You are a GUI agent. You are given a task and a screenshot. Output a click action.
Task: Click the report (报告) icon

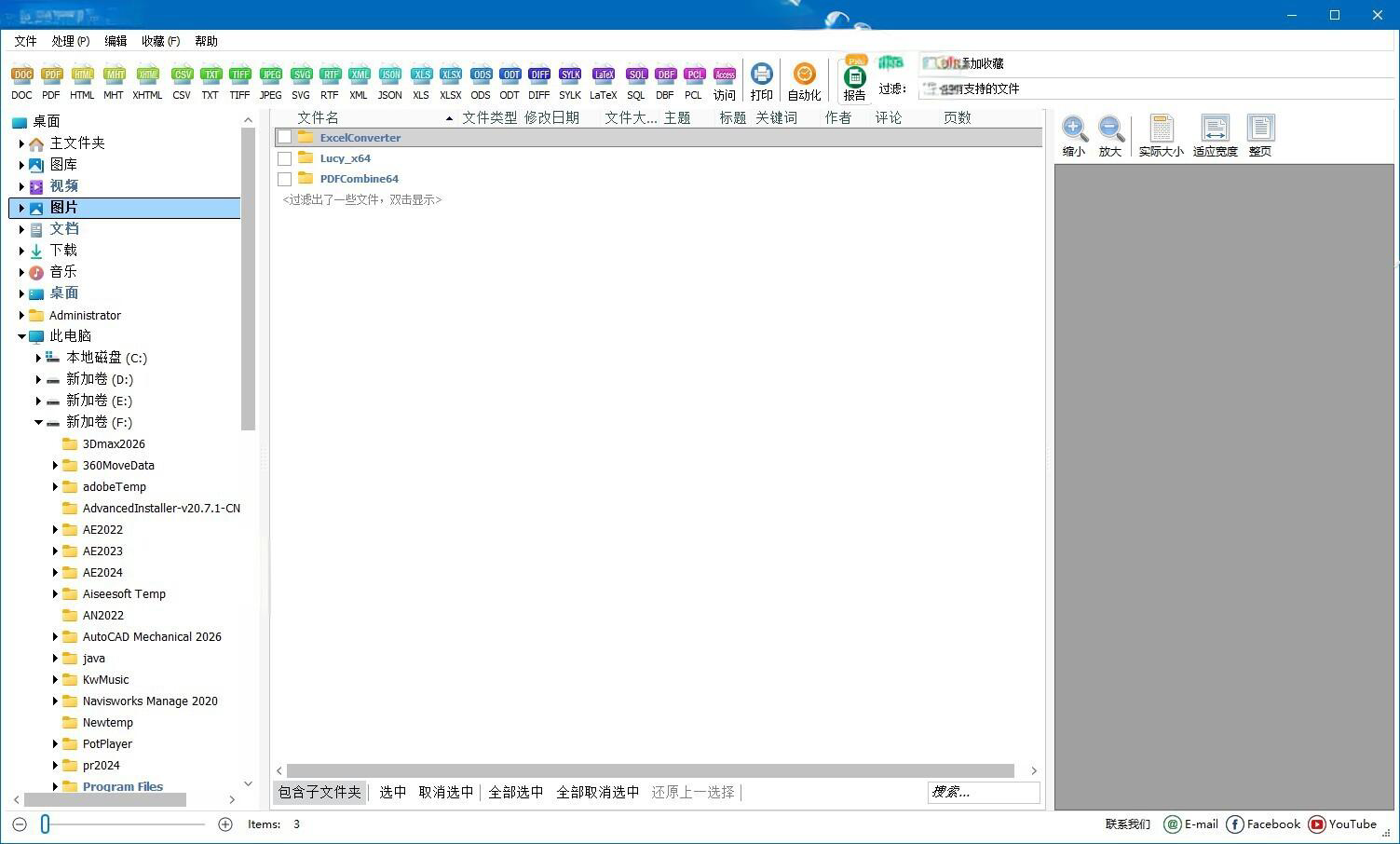click(854, 82)
